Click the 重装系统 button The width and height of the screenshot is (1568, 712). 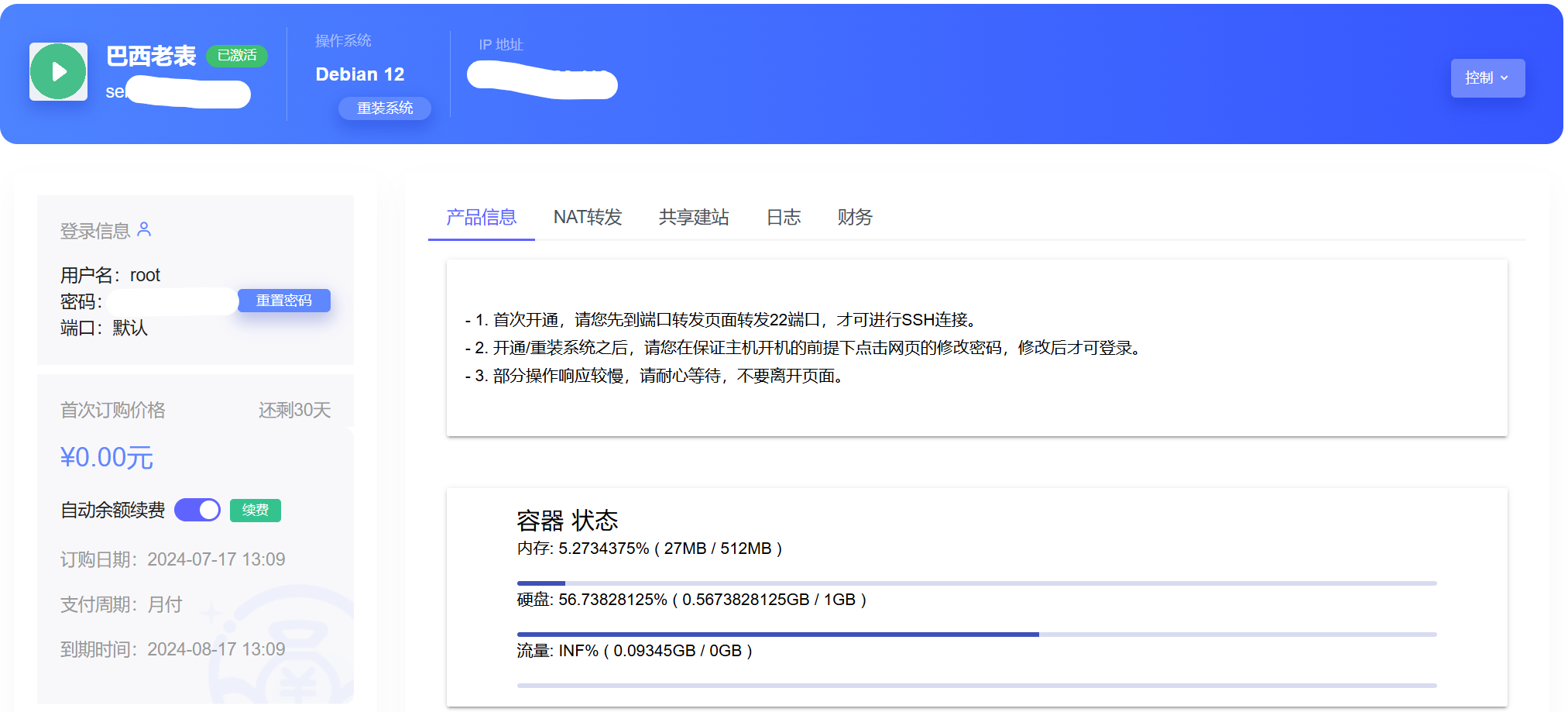pos(385,108)
